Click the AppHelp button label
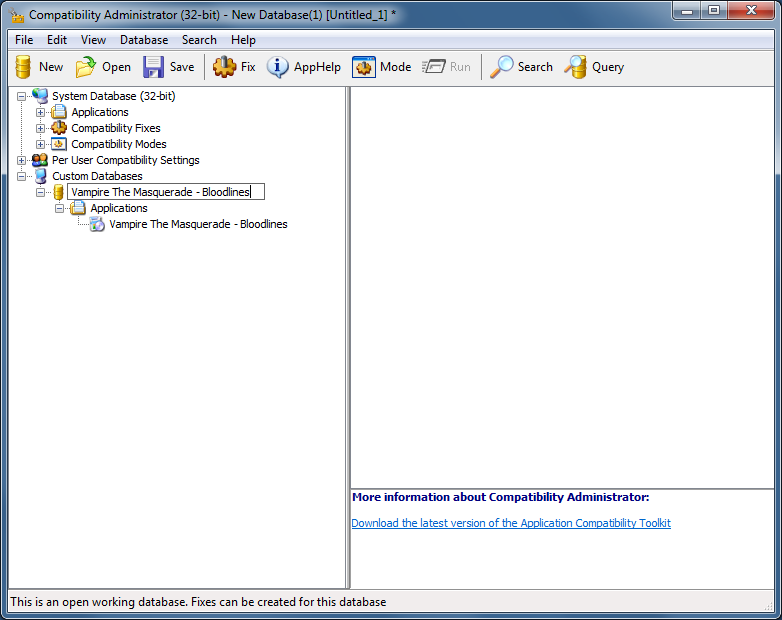 click(317, 67)
